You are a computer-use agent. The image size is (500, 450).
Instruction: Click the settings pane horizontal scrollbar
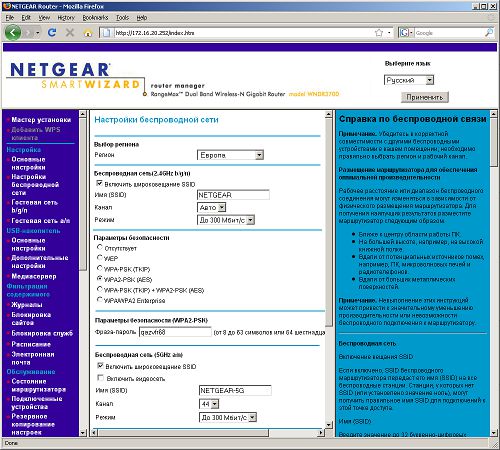[x=208, y=433]
